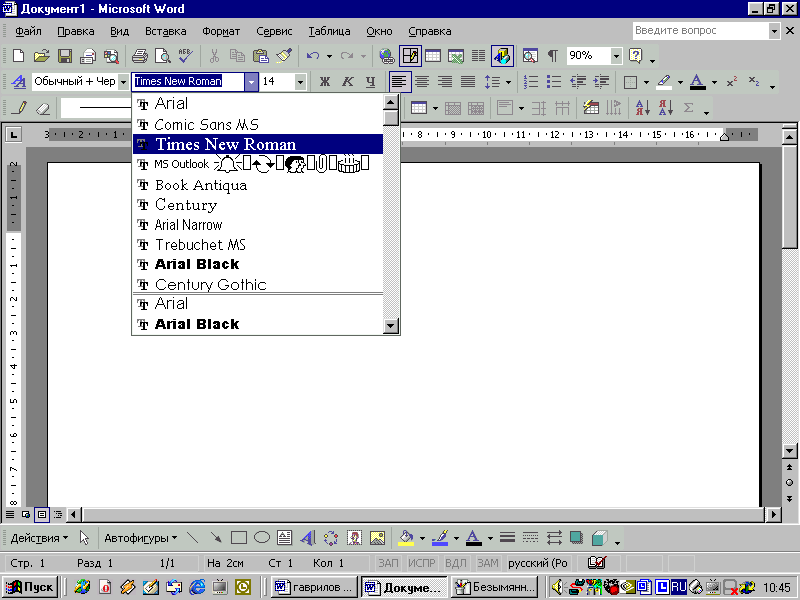
Task: Toggle underline formatting Ч
Action: [x=370, y=82]
